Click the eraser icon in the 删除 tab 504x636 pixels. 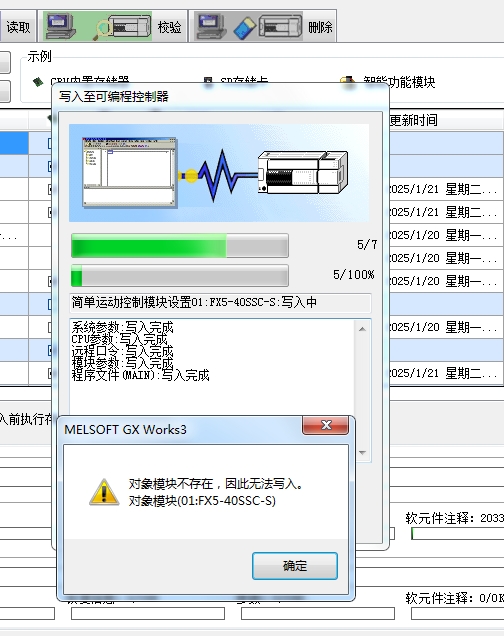point(244,28)
